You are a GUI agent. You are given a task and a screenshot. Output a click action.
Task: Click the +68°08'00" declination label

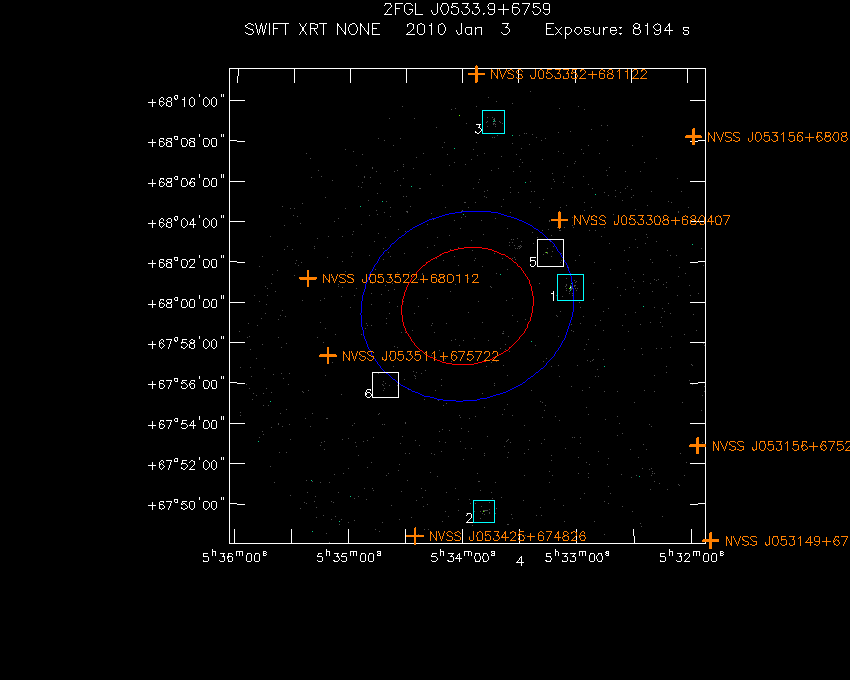186,142
